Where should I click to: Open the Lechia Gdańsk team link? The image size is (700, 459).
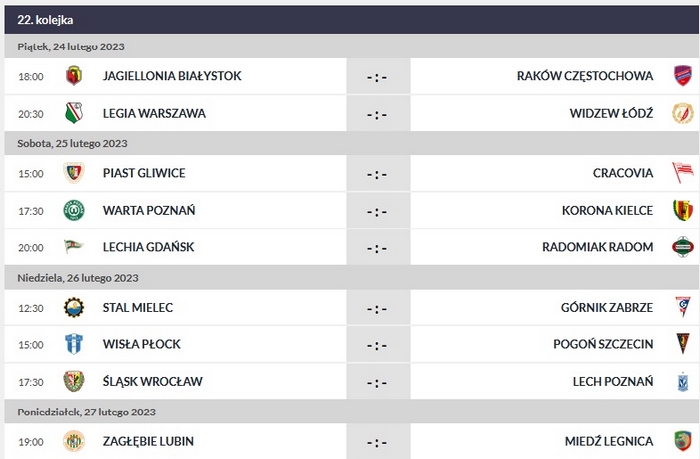148,247
